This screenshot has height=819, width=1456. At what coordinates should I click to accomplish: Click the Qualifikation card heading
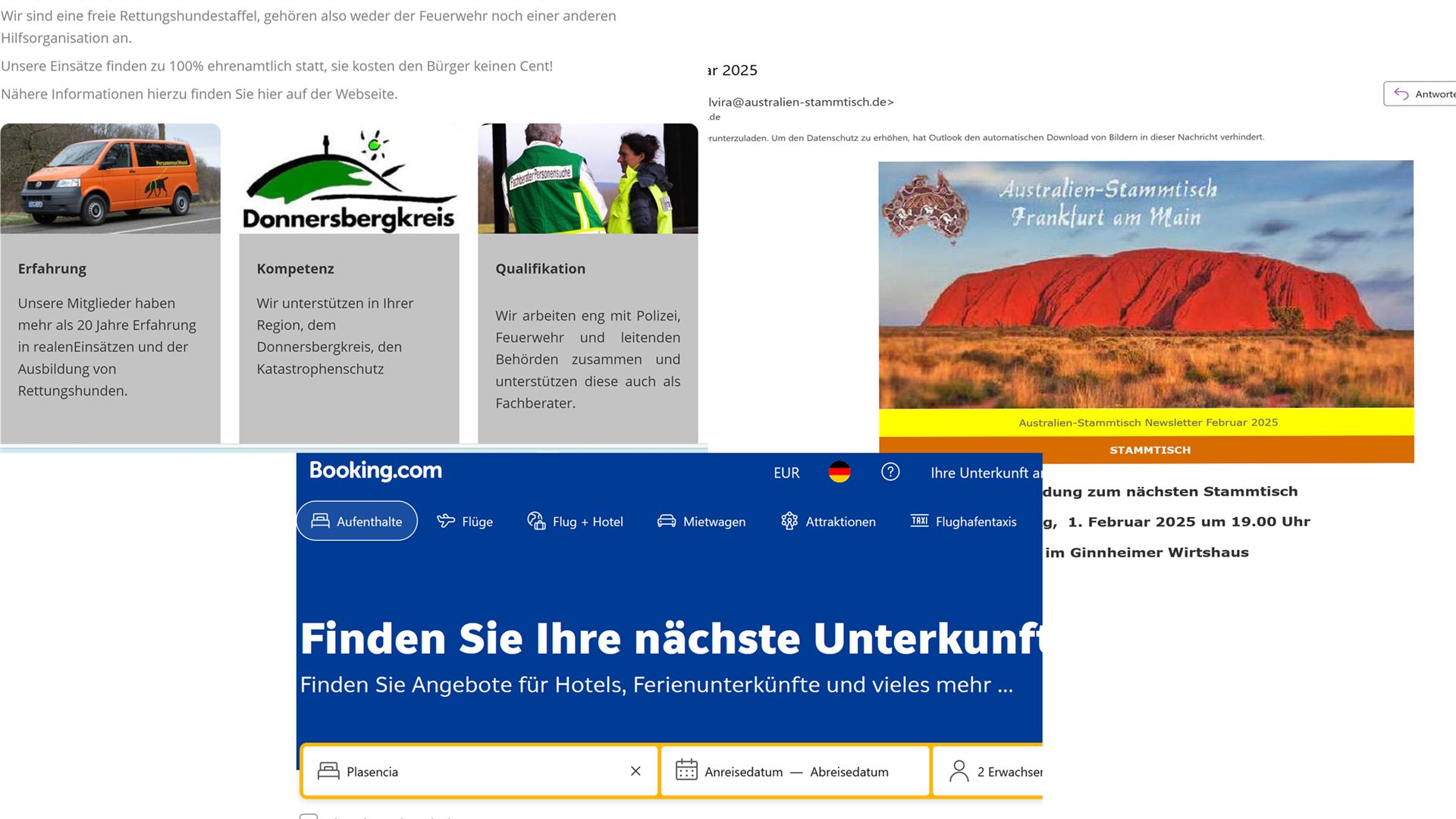[541, 268]
